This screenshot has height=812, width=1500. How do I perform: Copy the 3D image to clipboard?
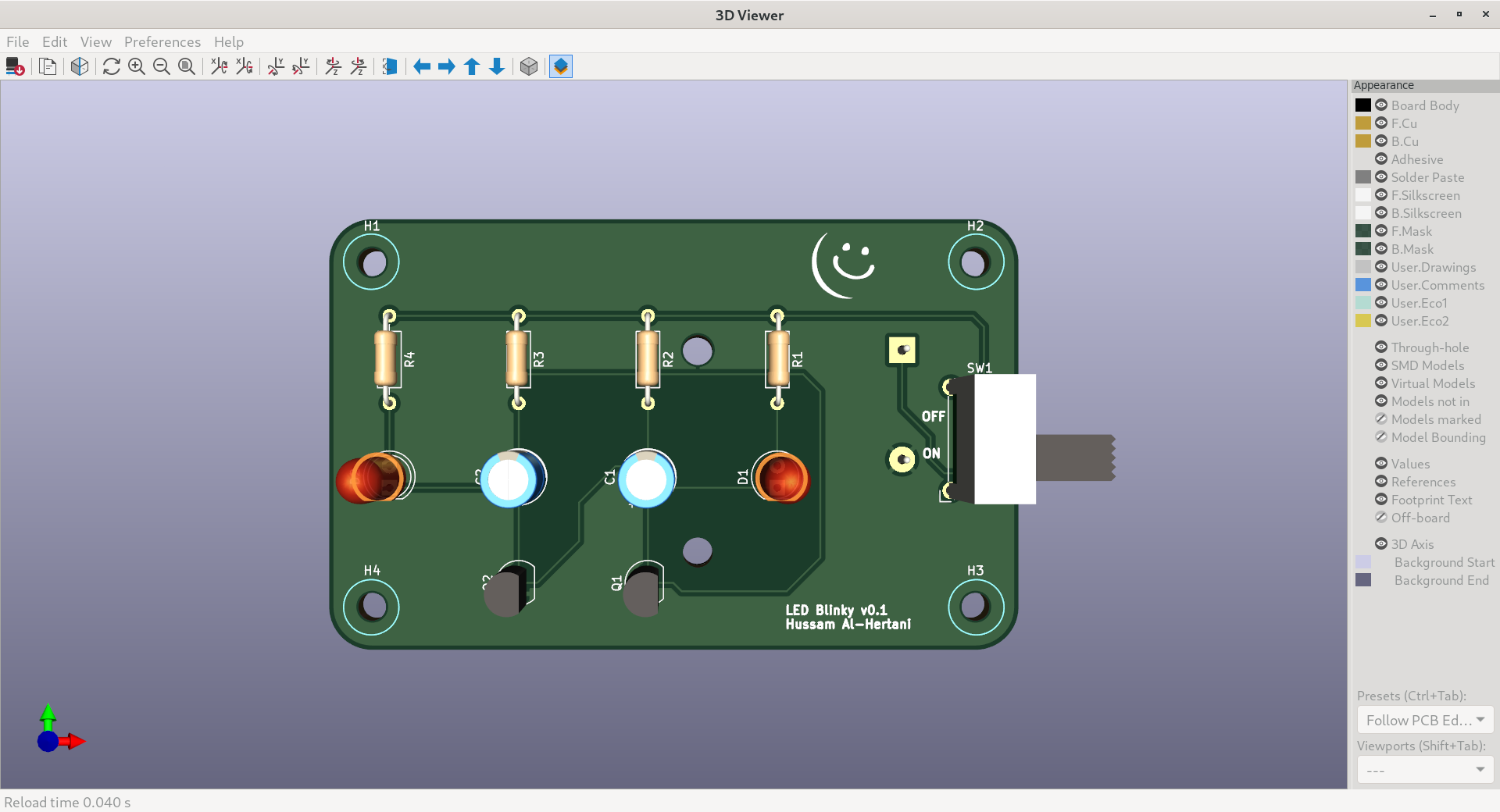click(x=48, y=66)
